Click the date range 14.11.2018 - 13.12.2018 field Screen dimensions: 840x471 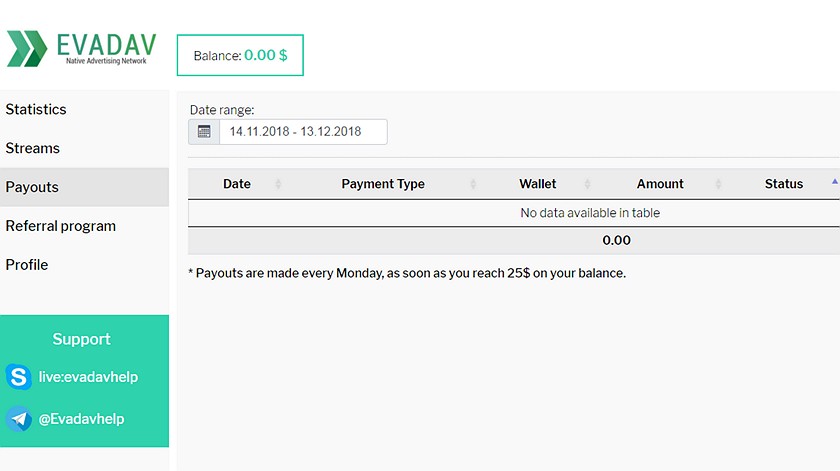[x=303, y=132]
